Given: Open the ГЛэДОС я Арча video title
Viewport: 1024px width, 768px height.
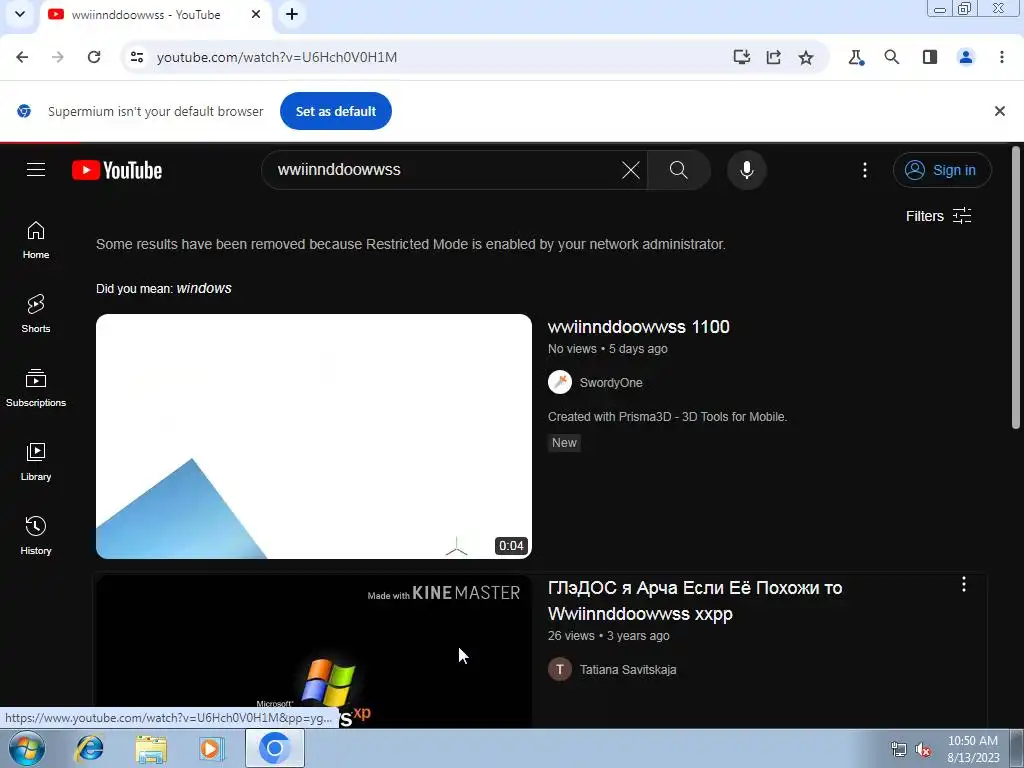Looking at the screenshot, I should tap(694, 601).
